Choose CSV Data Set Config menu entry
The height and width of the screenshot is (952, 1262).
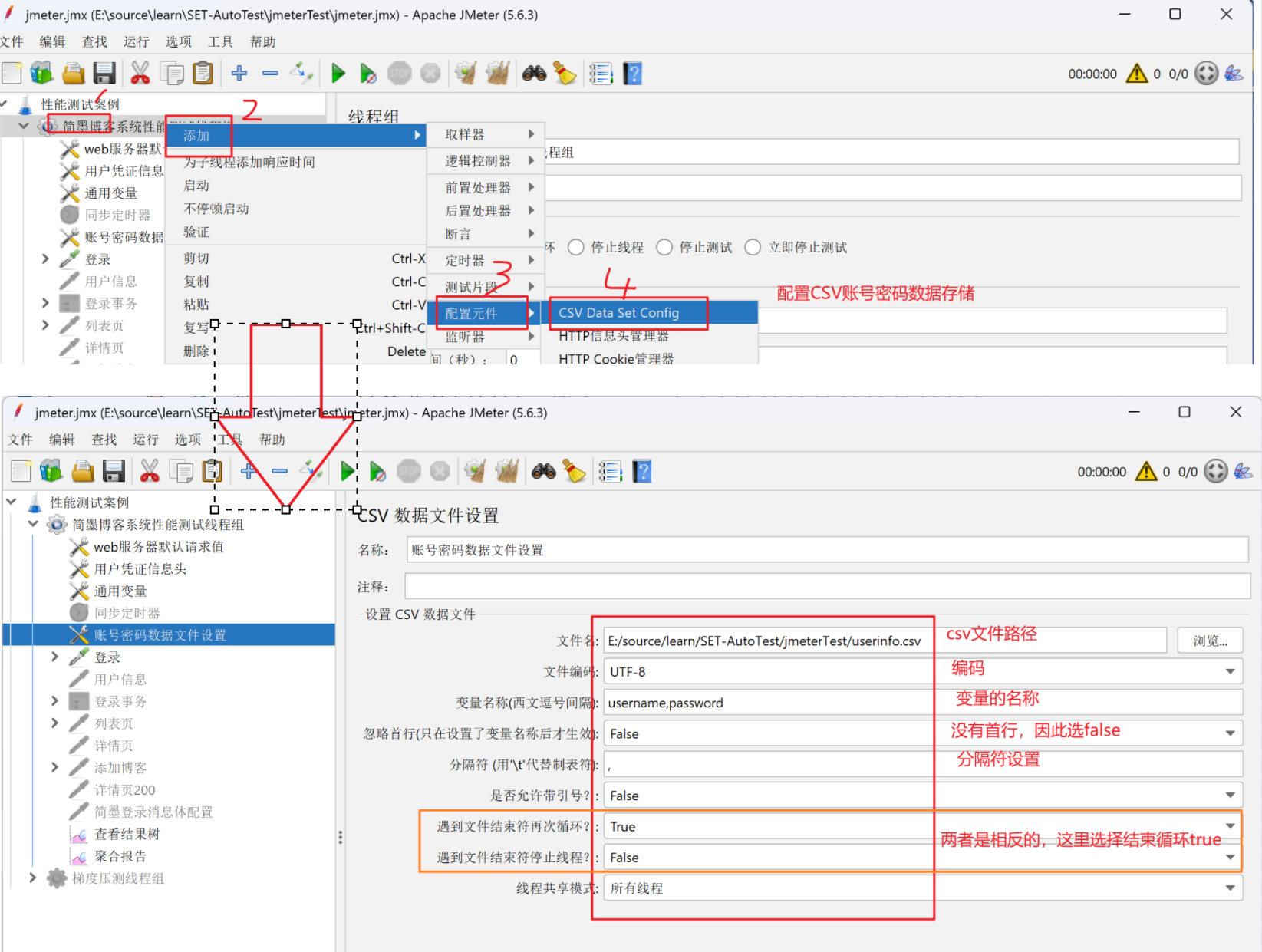click(650, 312)
